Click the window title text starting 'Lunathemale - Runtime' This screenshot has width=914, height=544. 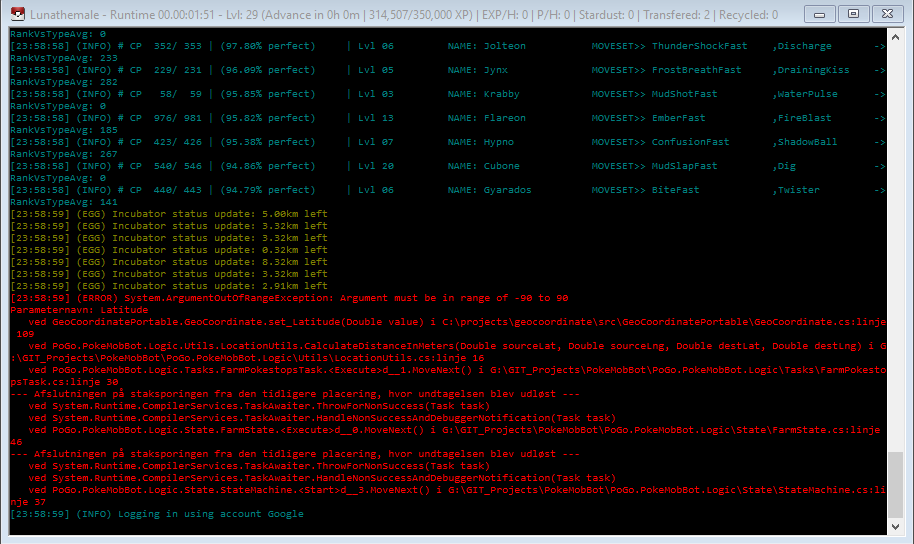click(404, 15)
